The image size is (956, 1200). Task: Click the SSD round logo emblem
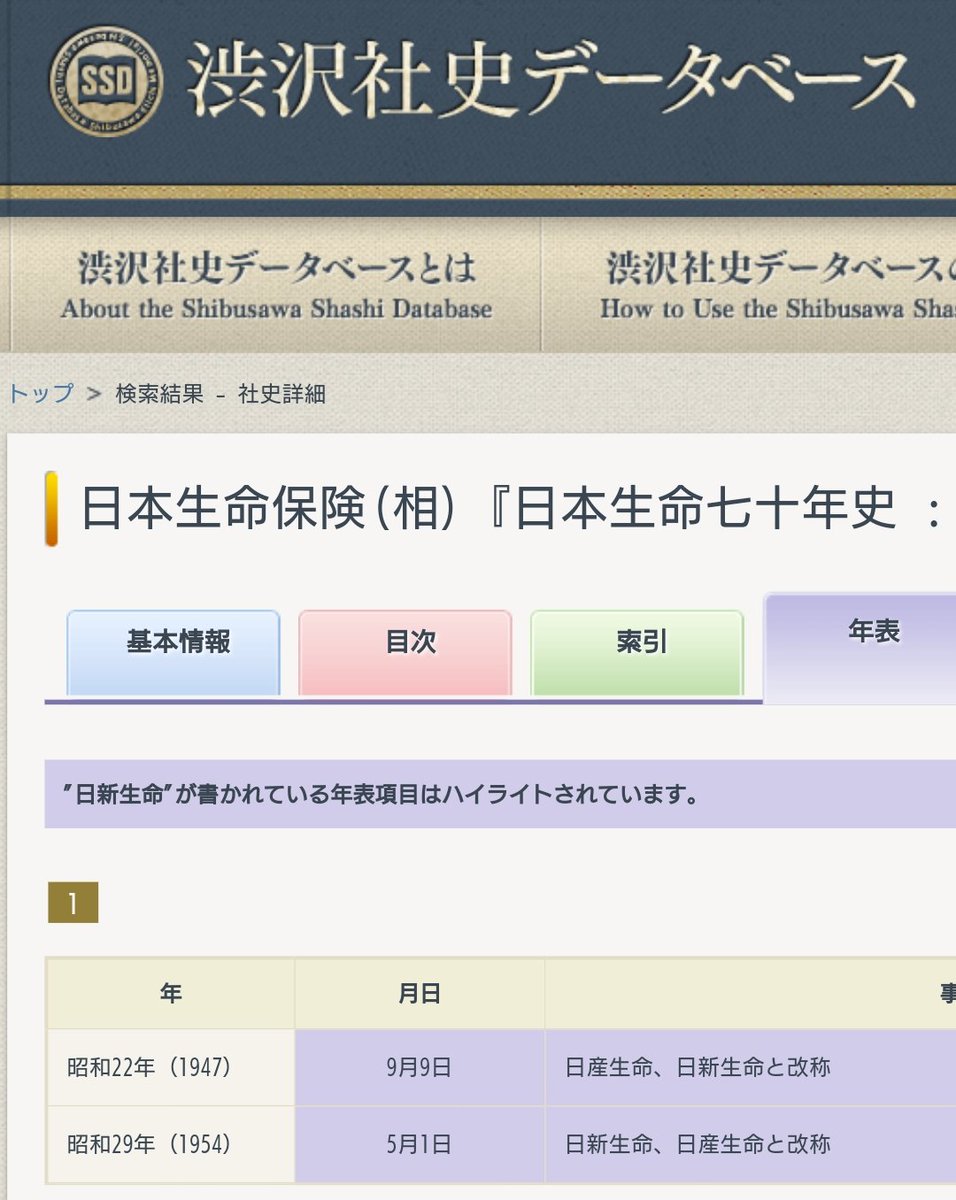pyautogui.click(x=106, y=81)
